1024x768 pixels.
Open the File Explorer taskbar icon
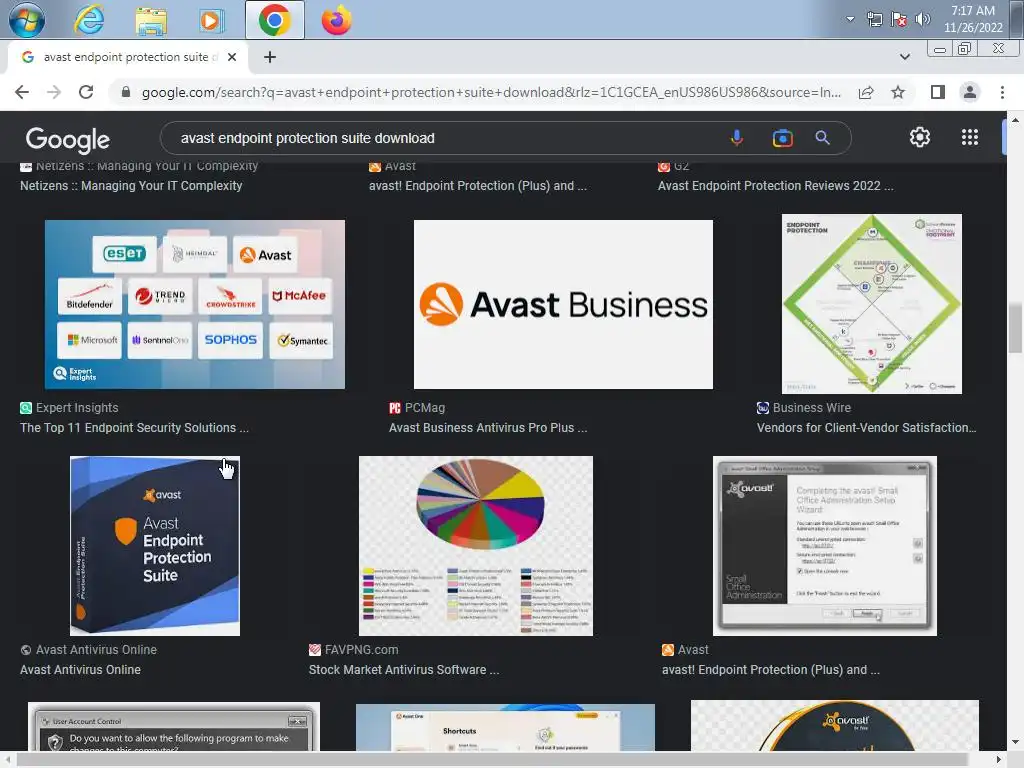tap(151, 20)
